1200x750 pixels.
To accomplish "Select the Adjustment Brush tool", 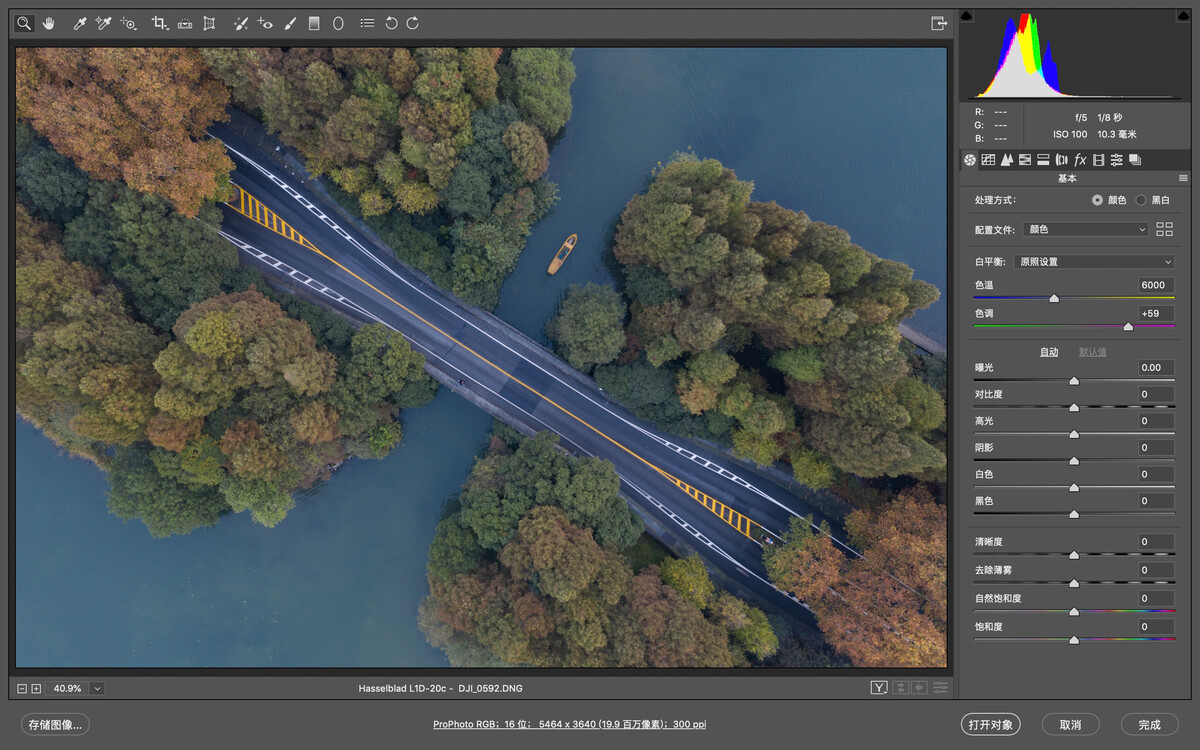I will click(290, 22).
